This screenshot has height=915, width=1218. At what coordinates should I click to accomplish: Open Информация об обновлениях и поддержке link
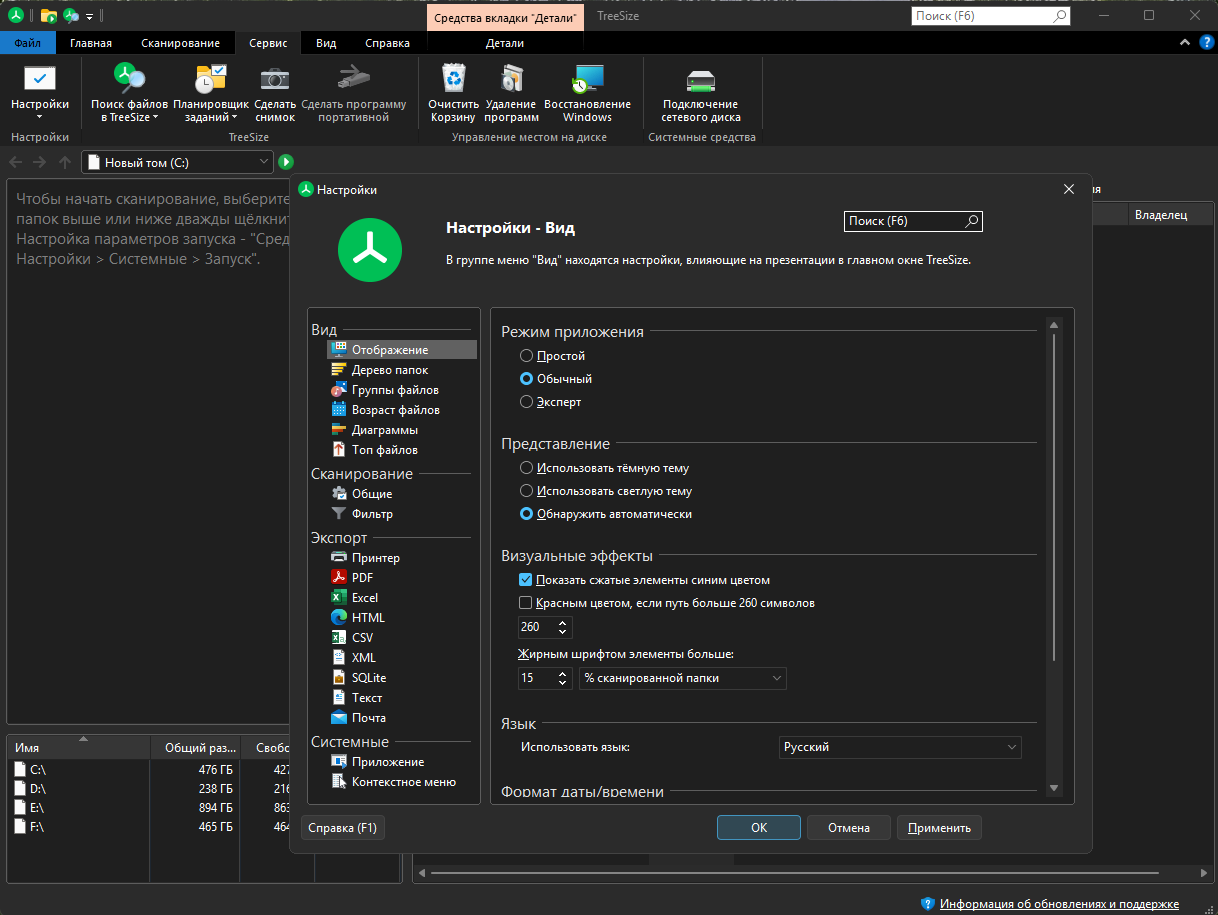pyautogui.click(x=1059, y=904)
